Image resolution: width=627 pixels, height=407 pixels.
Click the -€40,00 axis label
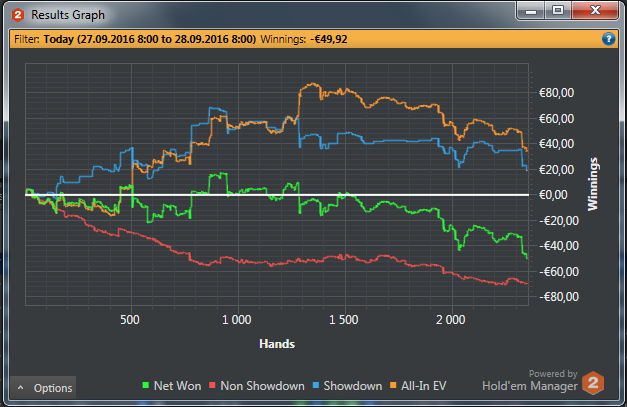559,245
